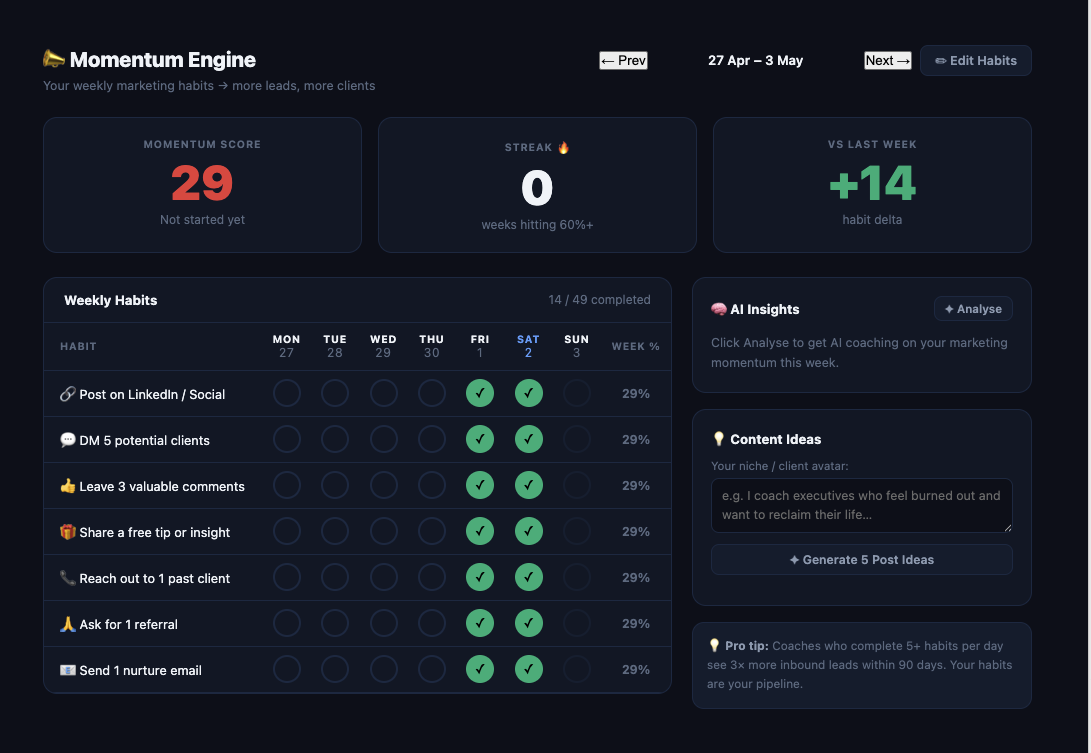Check Tuesday for Ask for 1 referral
This screenshot has height=753, width=1091.
335,623
